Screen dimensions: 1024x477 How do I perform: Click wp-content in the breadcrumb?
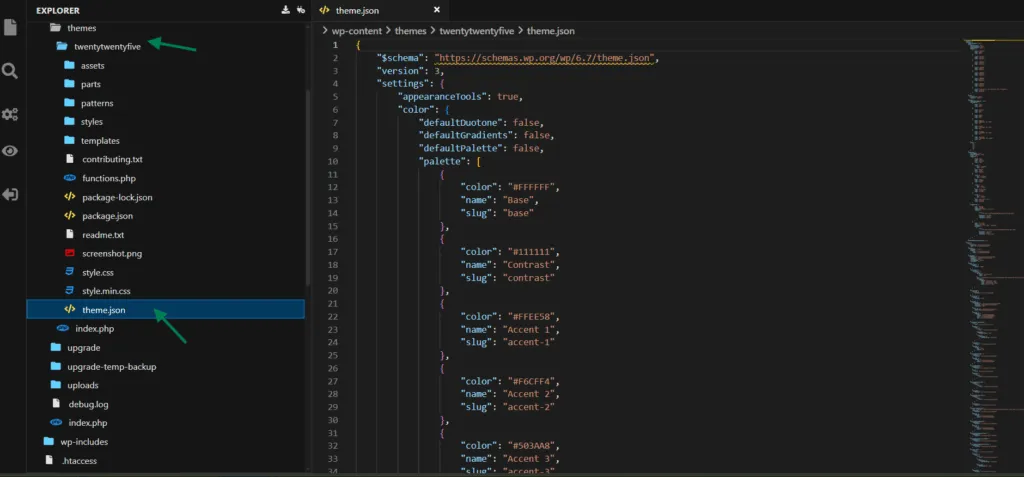tap(357, 31)
